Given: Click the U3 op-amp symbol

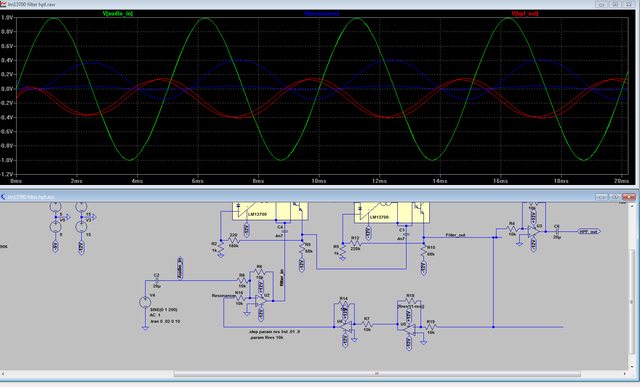Looking at the screenshot, I should (533, 231).
